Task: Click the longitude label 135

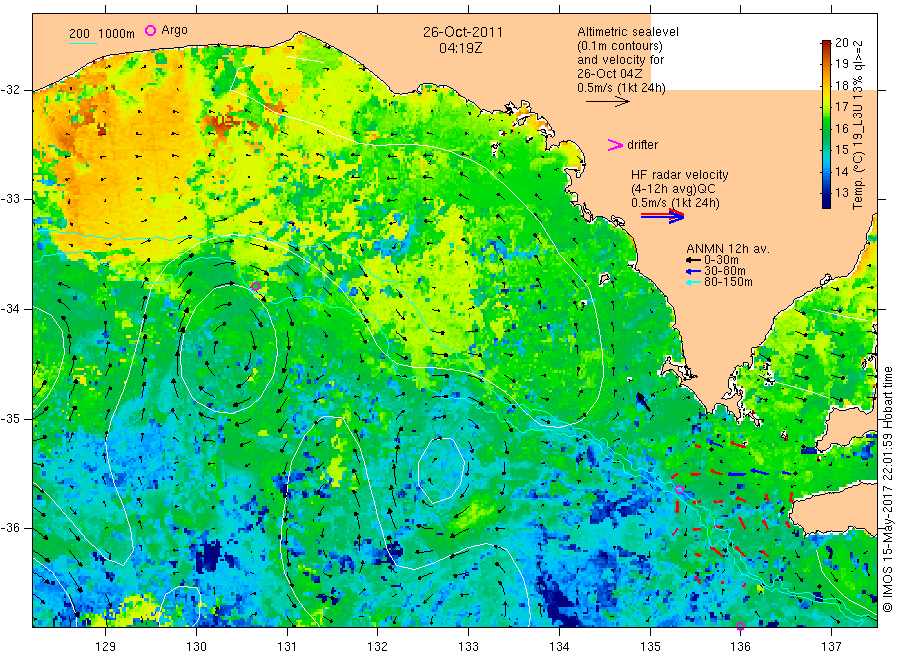Action: [650, 647]
